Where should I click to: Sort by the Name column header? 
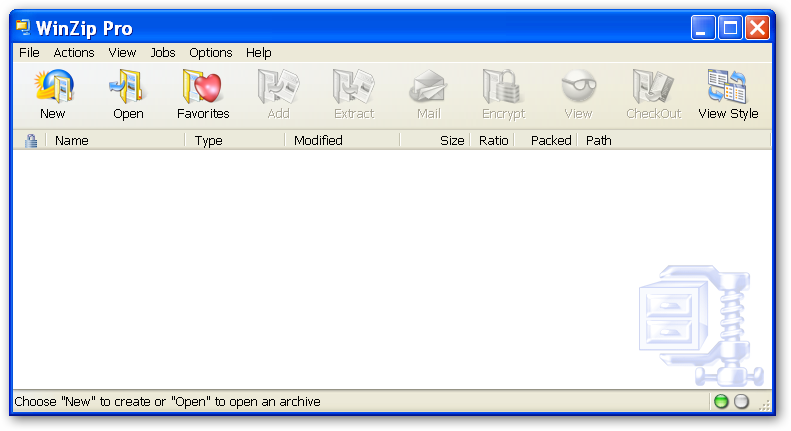pos(116,140)
